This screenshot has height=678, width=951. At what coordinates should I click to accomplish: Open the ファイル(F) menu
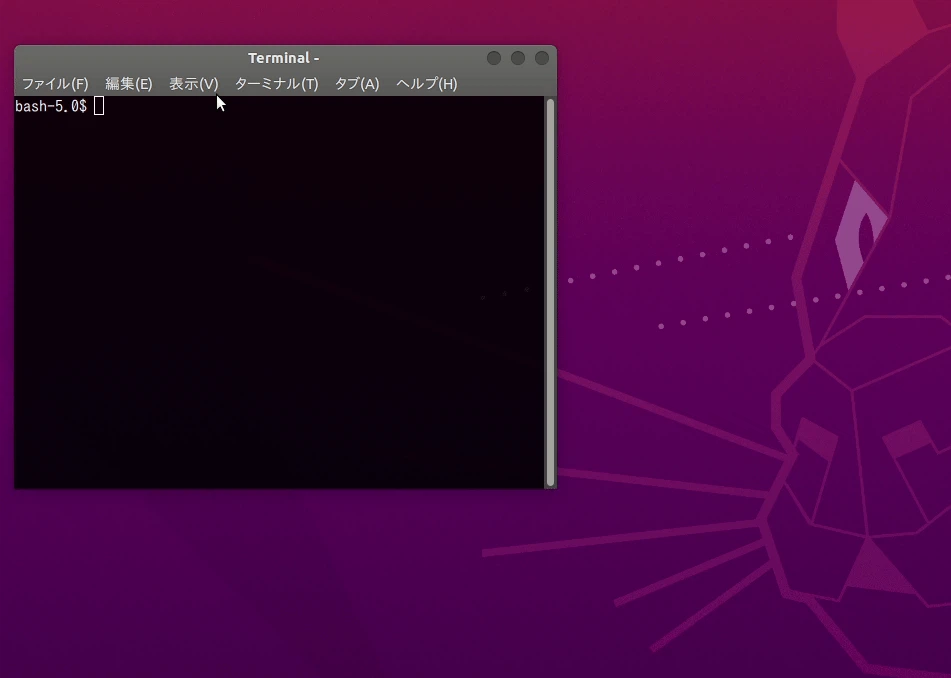55,84
